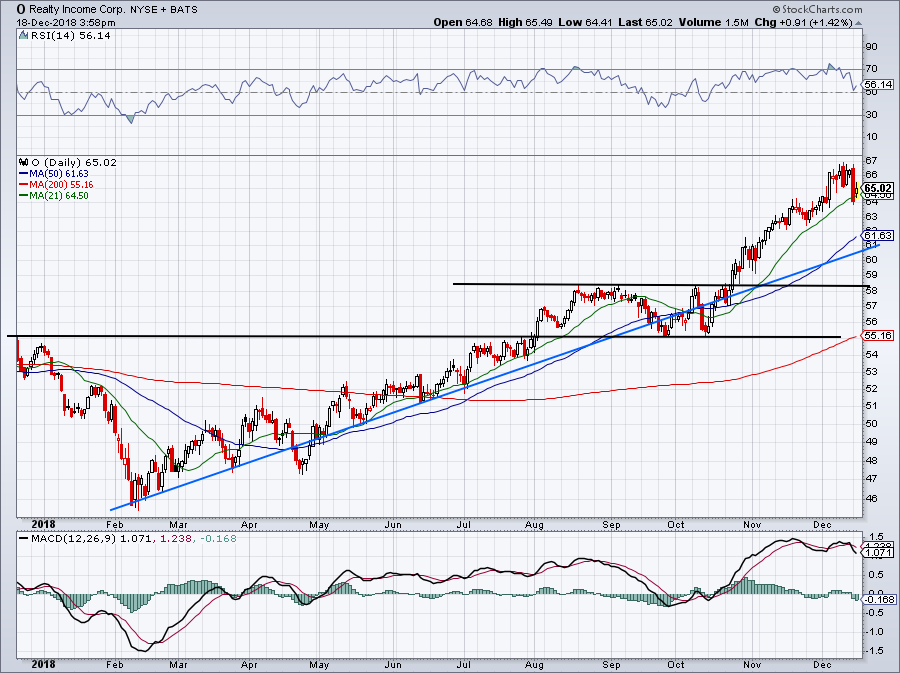Click the bold 65.02 last-price tag on axis

point(879,188)
